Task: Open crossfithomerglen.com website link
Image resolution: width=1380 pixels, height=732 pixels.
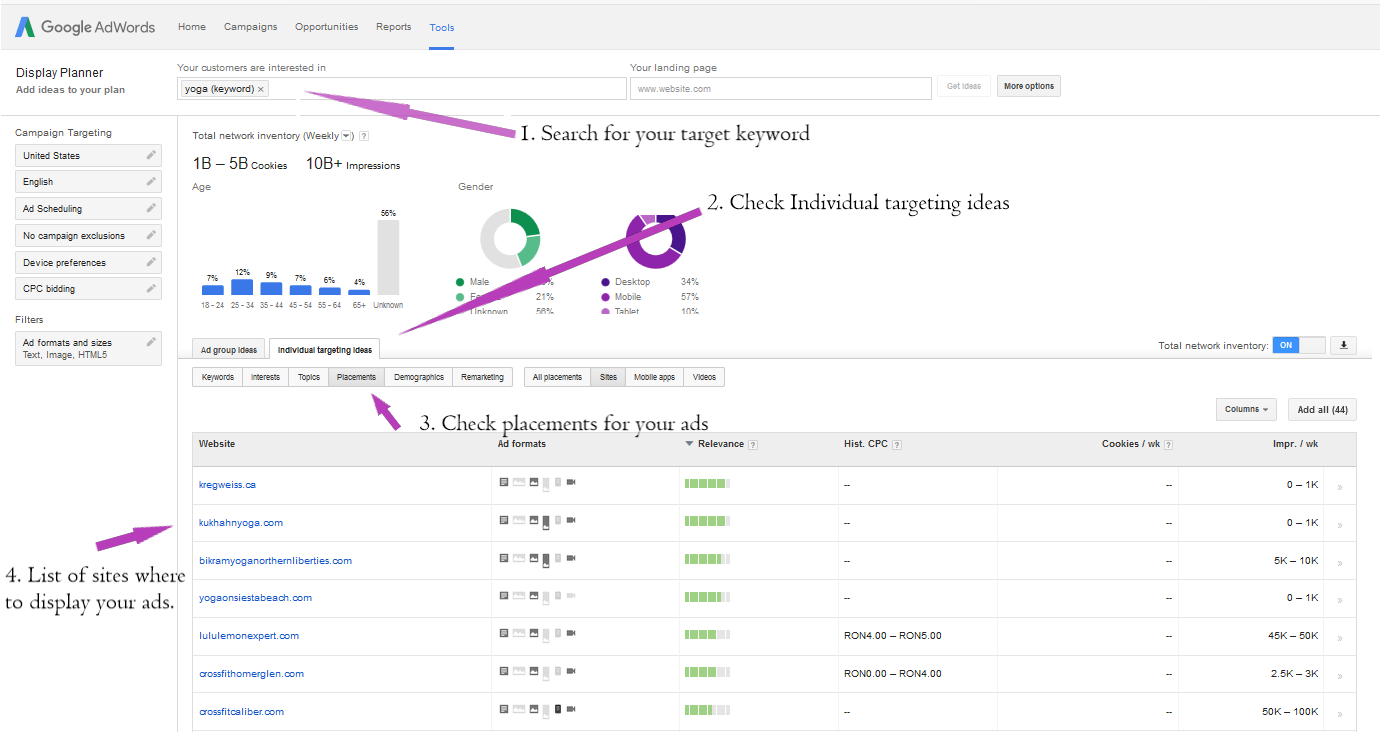Action: coord(251,674)
